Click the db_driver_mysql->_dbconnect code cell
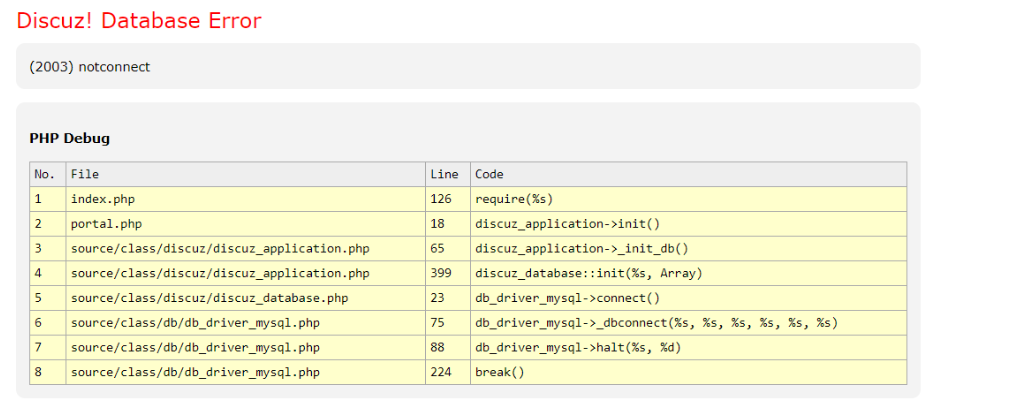Viewport: 1012px width, 403px height. 656,322
